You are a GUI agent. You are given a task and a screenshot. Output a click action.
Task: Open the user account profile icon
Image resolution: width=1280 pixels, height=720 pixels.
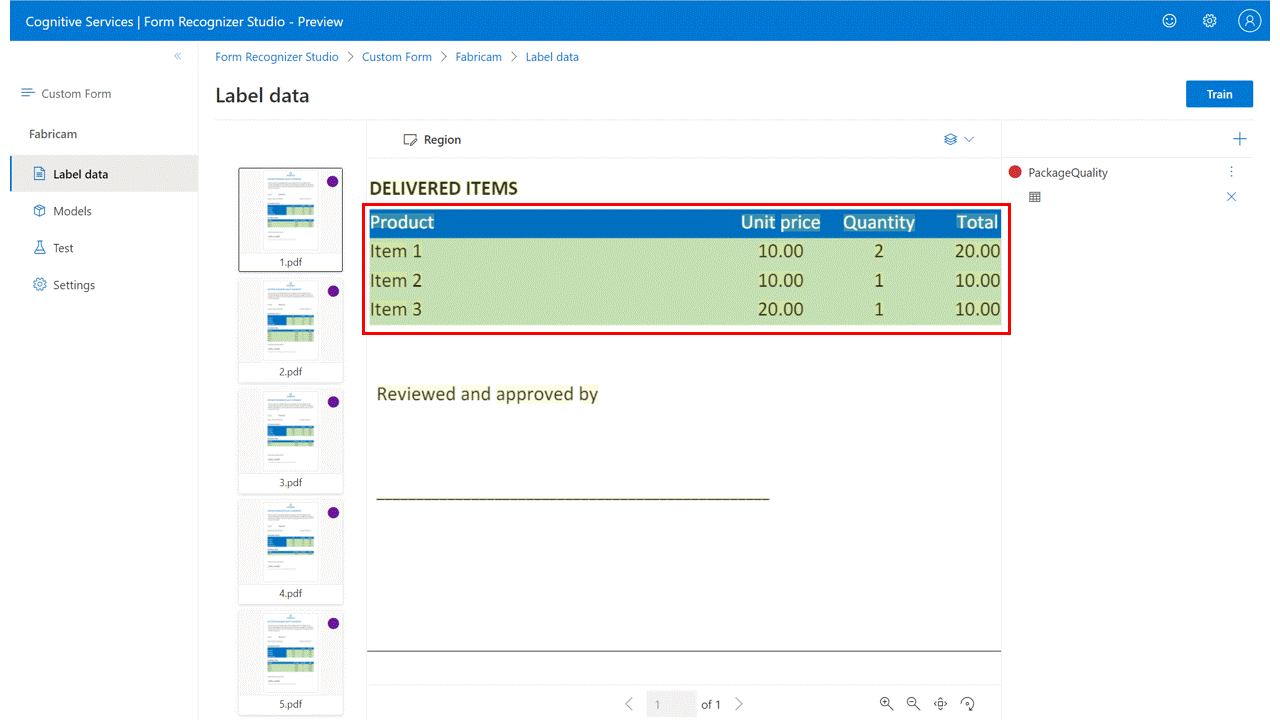coord(1249,21)
